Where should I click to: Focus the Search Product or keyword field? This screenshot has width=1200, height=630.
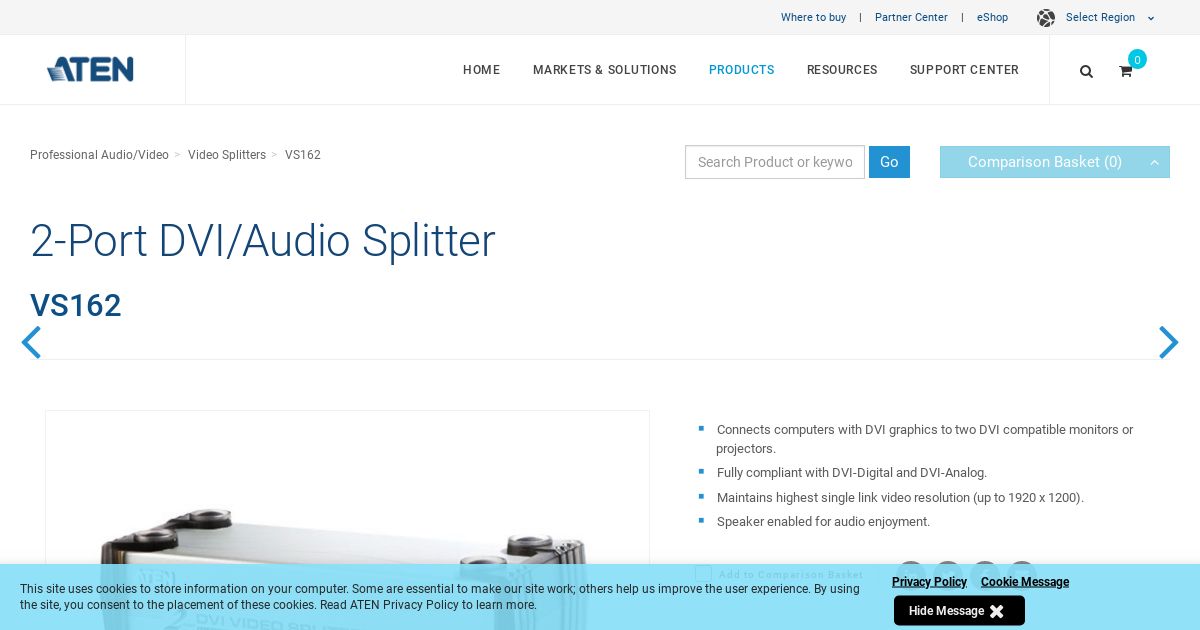[x=775, y=162]
